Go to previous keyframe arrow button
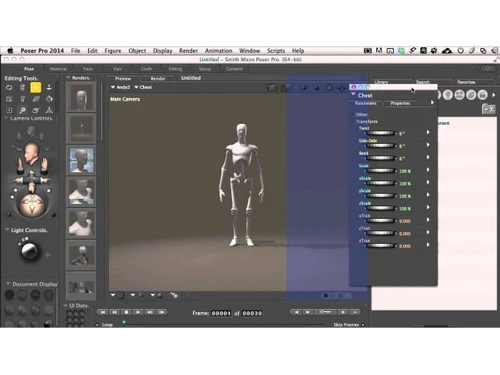The height and width of the screenshot is (375, 500). (296, 312)
